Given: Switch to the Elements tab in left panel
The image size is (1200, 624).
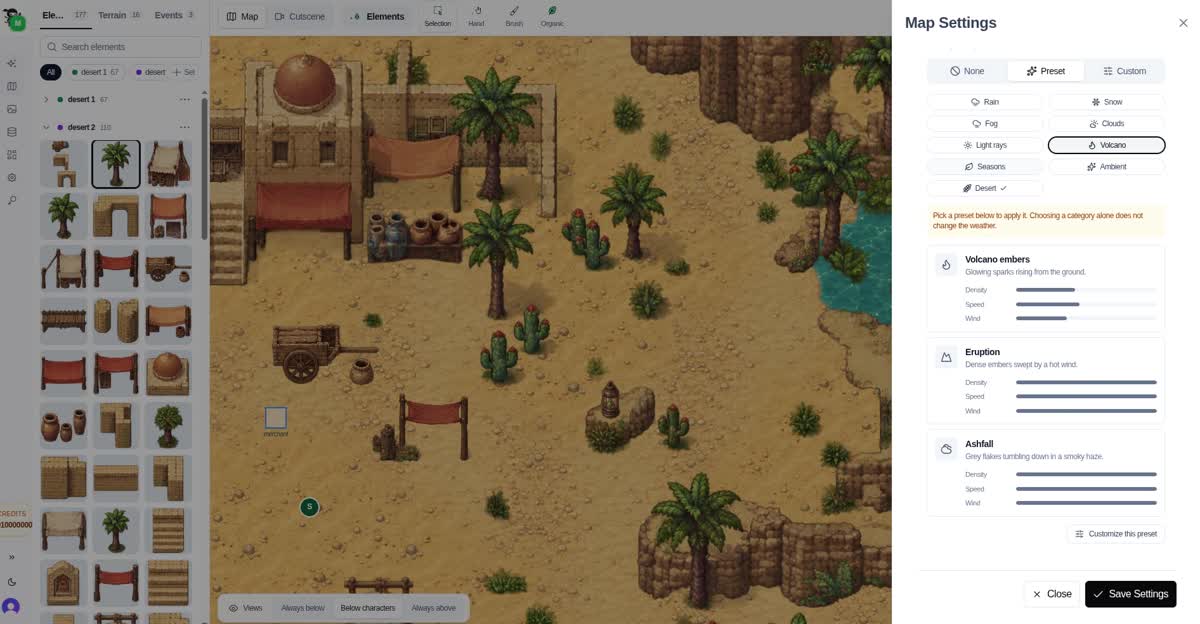Looking at the screenshot, I should (x=64, y=16).
